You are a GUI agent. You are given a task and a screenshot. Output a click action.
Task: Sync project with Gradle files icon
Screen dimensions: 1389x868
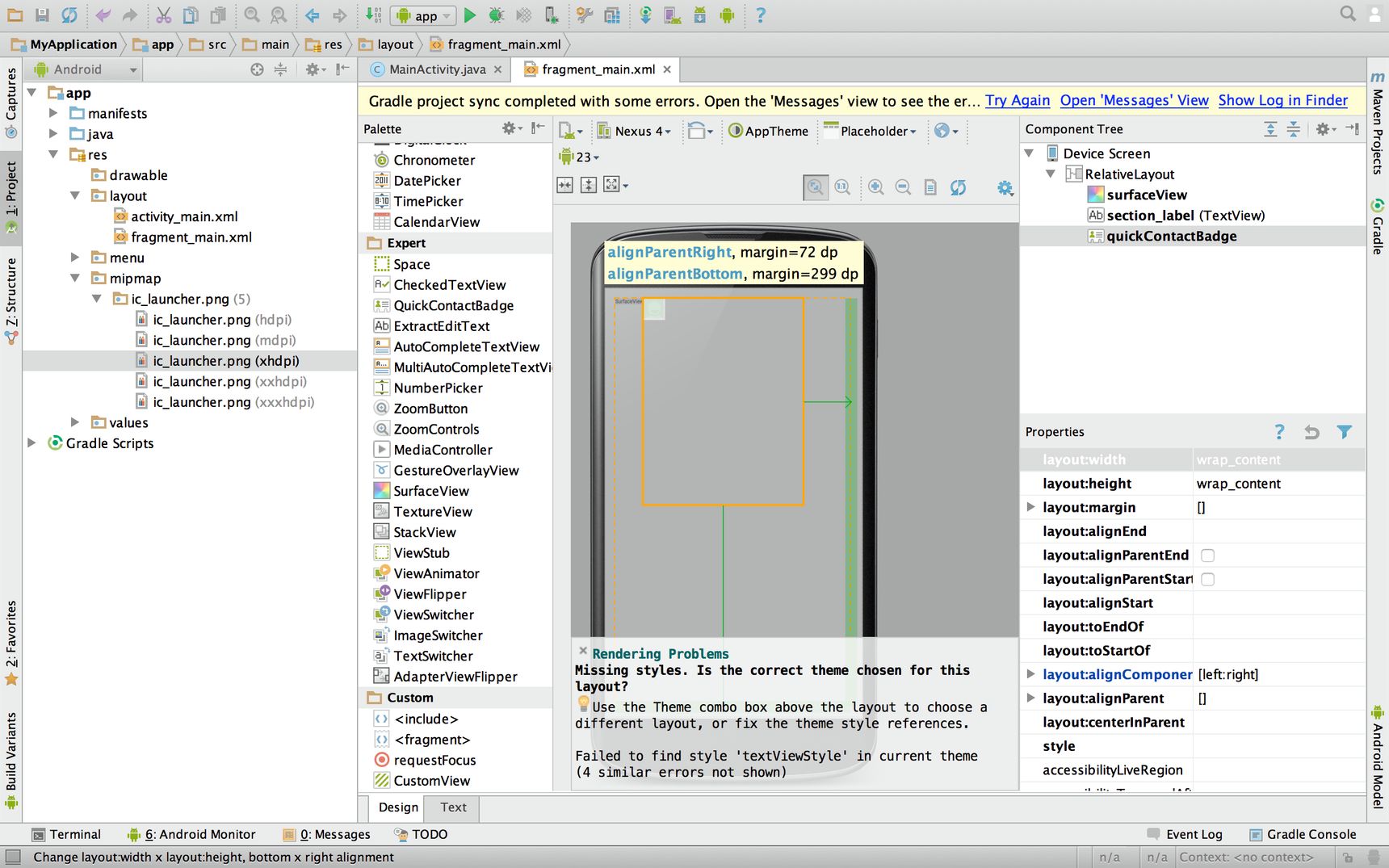645,15
